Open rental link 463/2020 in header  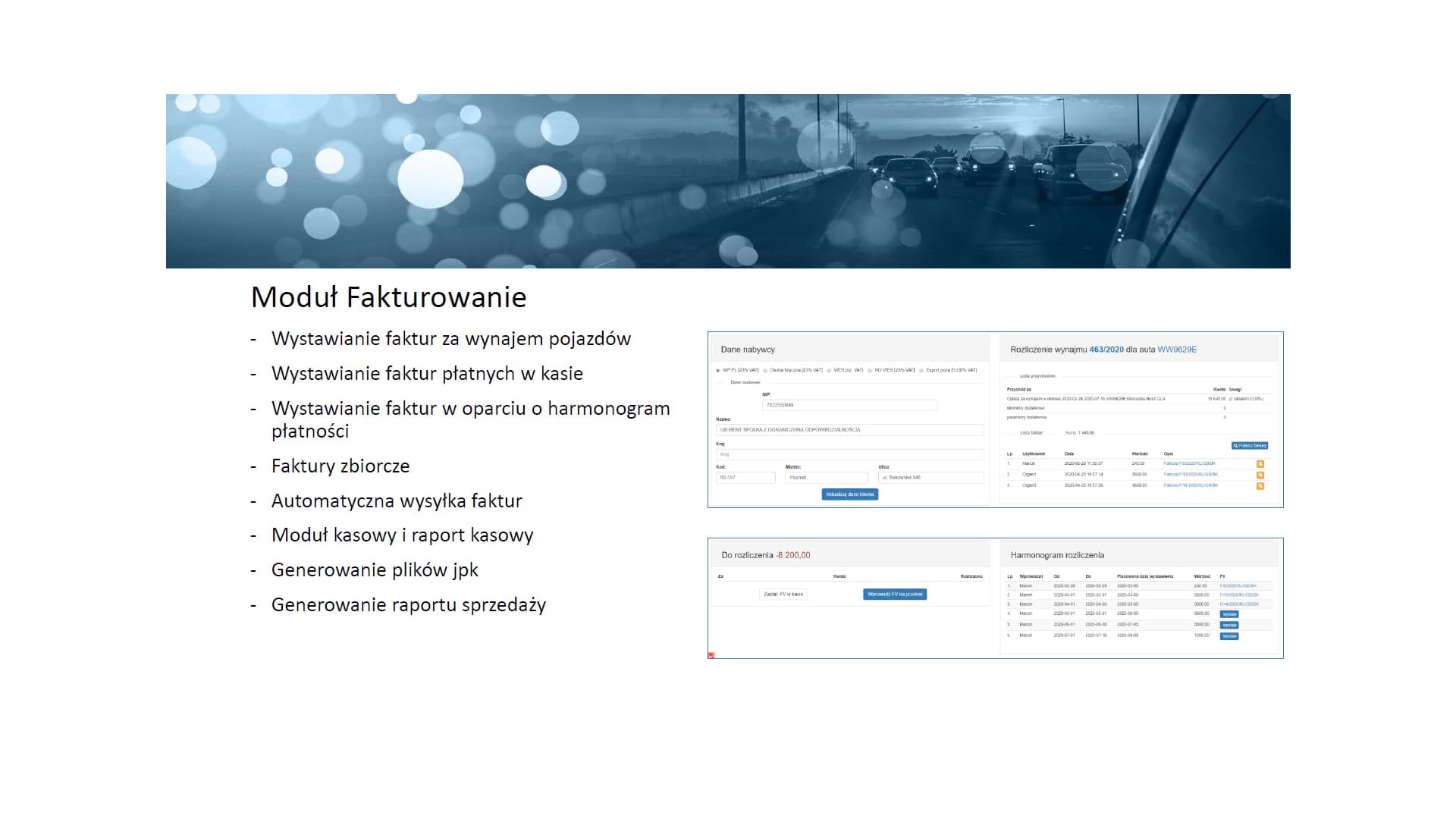1106,350
